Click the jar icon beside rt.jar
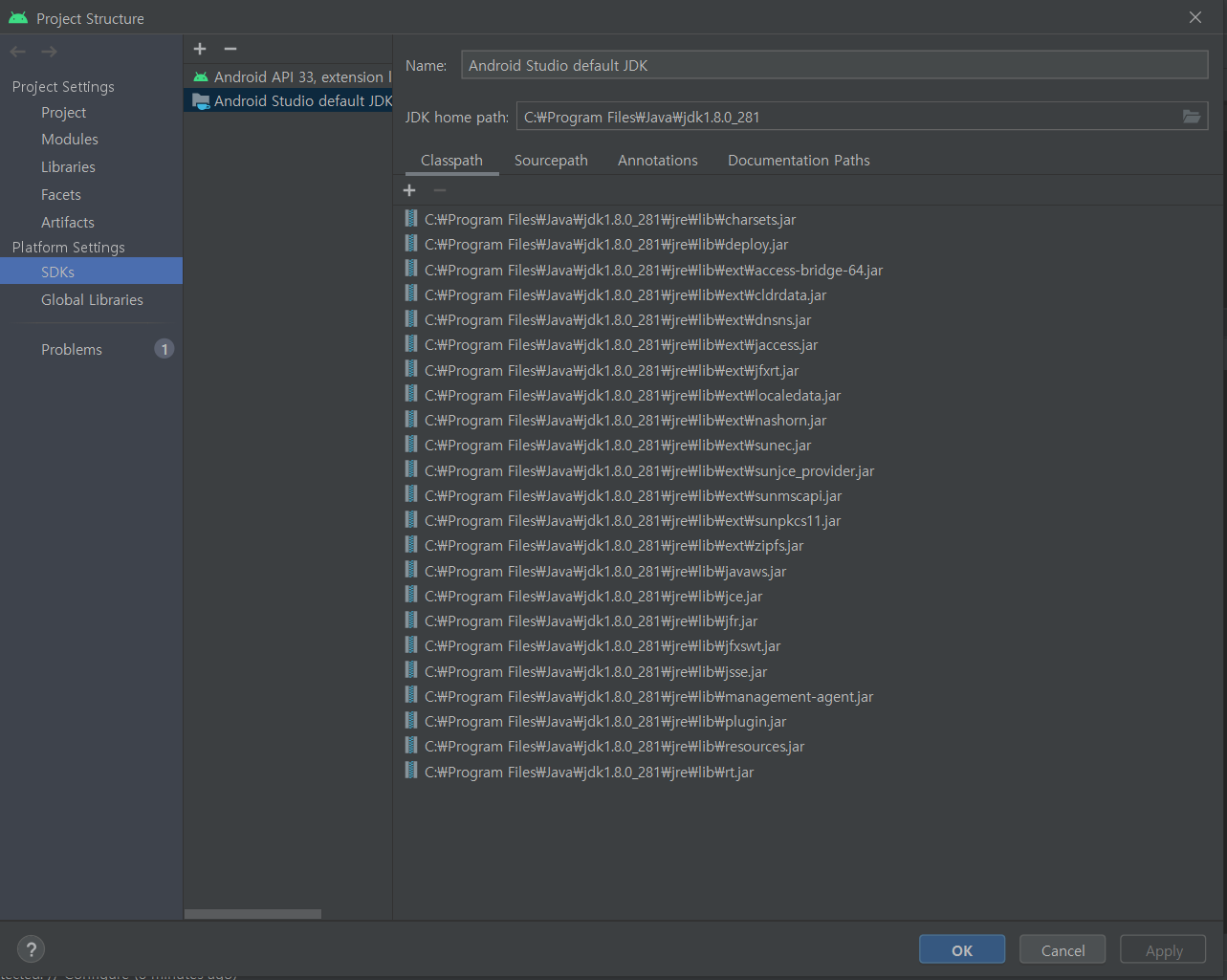The width and height of the screenshot is (1227, 980). coord(411,772)
